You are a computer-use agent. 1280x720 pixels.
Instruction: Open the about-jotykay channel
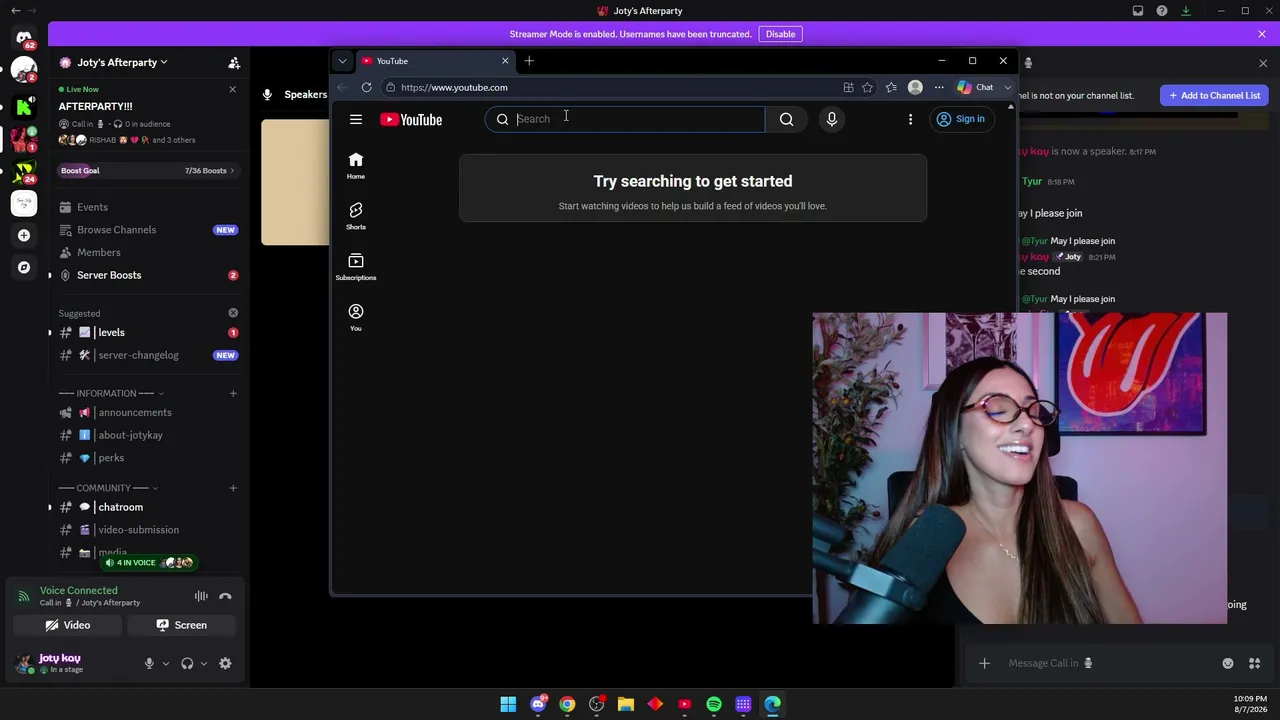tap(148, 435)
